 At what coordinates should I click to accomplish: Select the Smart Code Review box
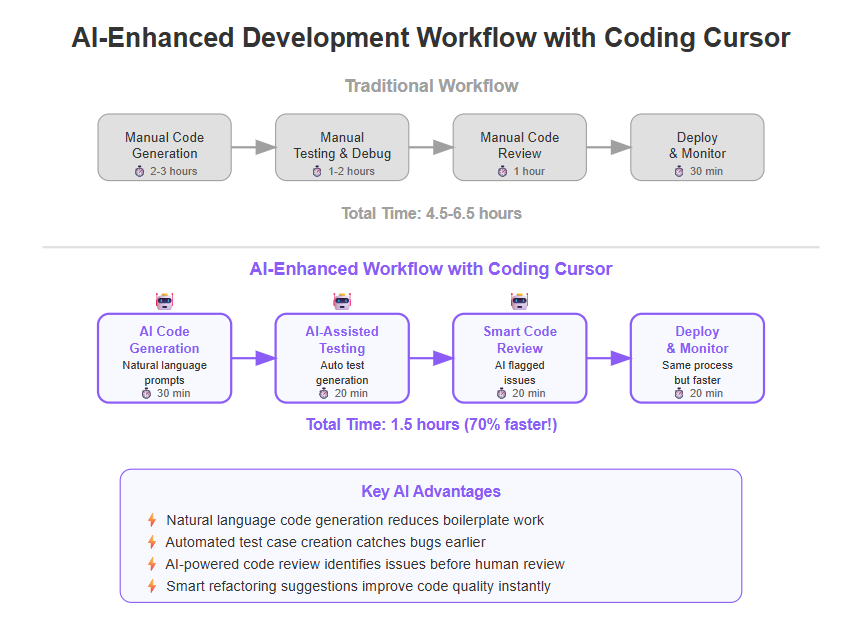pos(519,358)
